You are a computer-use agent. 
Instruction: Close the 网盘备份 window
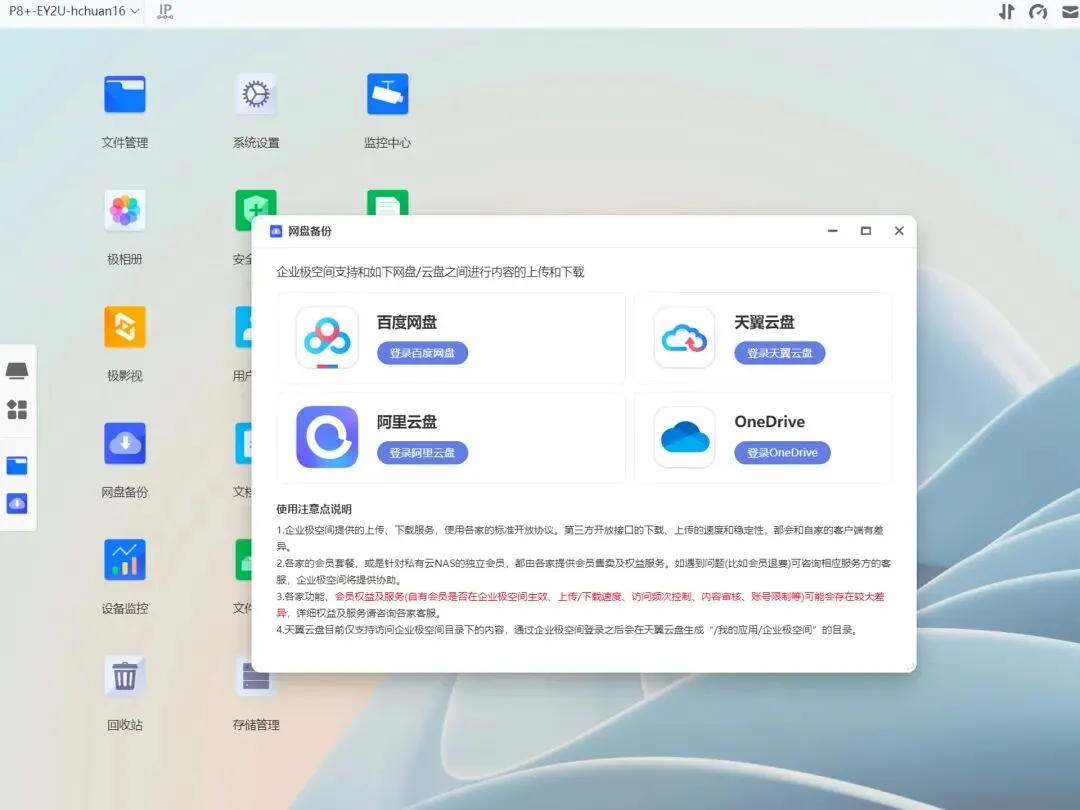coord(899,231)
